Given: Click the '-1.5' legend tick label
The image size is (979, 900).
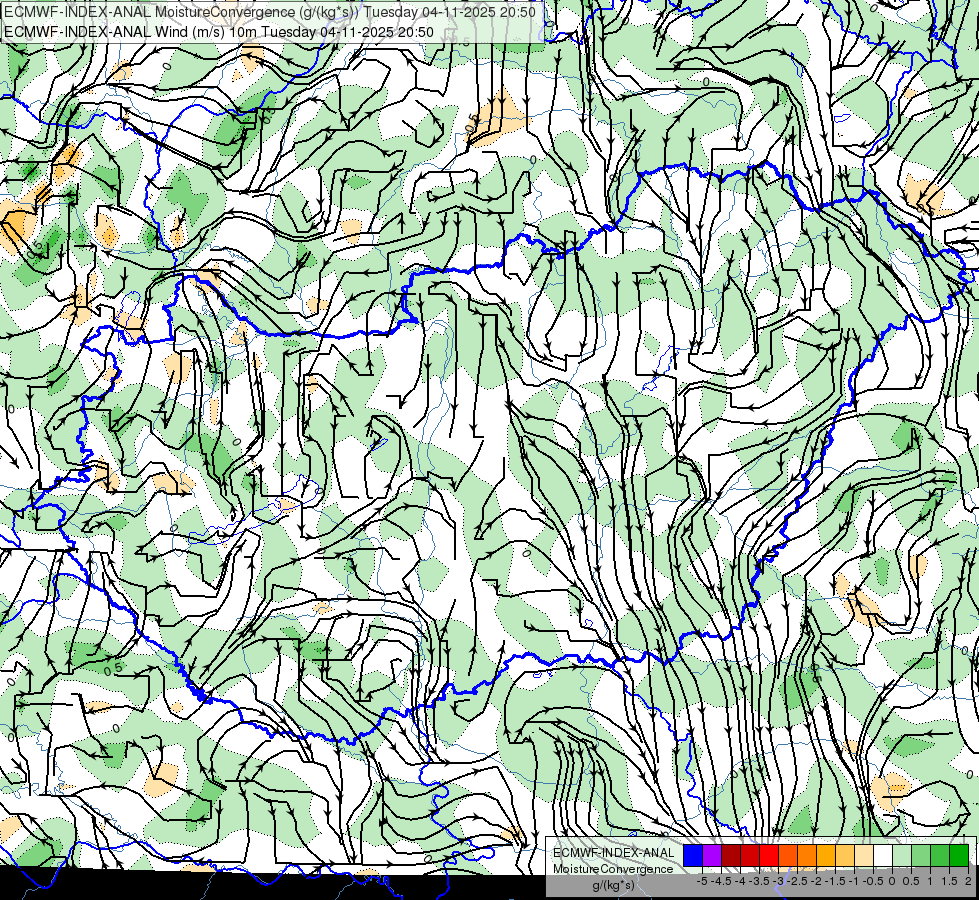Looking at the screenshot, I should click(x=835, y=881).
